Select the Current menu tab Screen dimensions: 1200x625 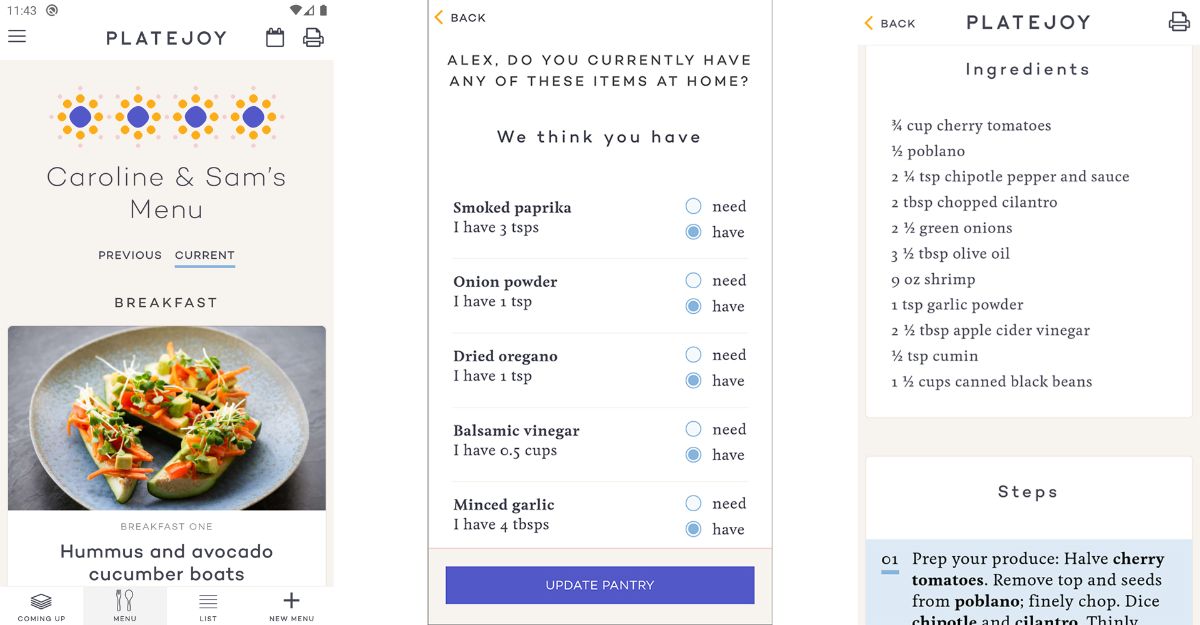point(204,255)
